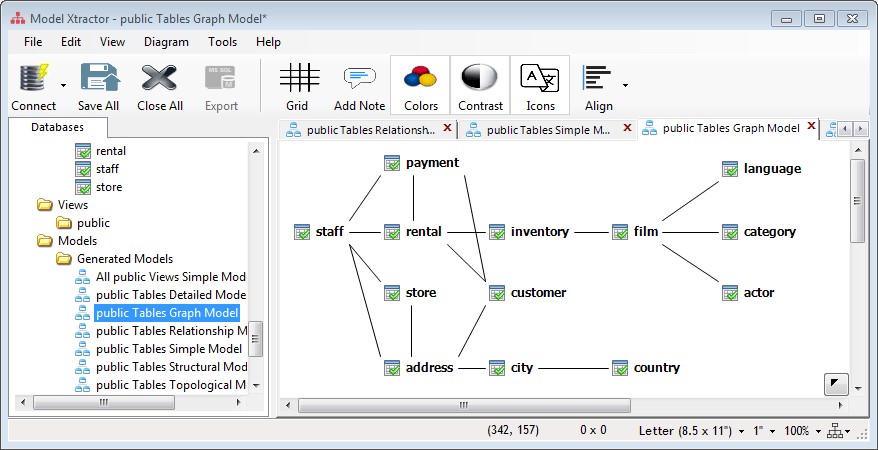Toggle the Colors display option

pos(421,78)
